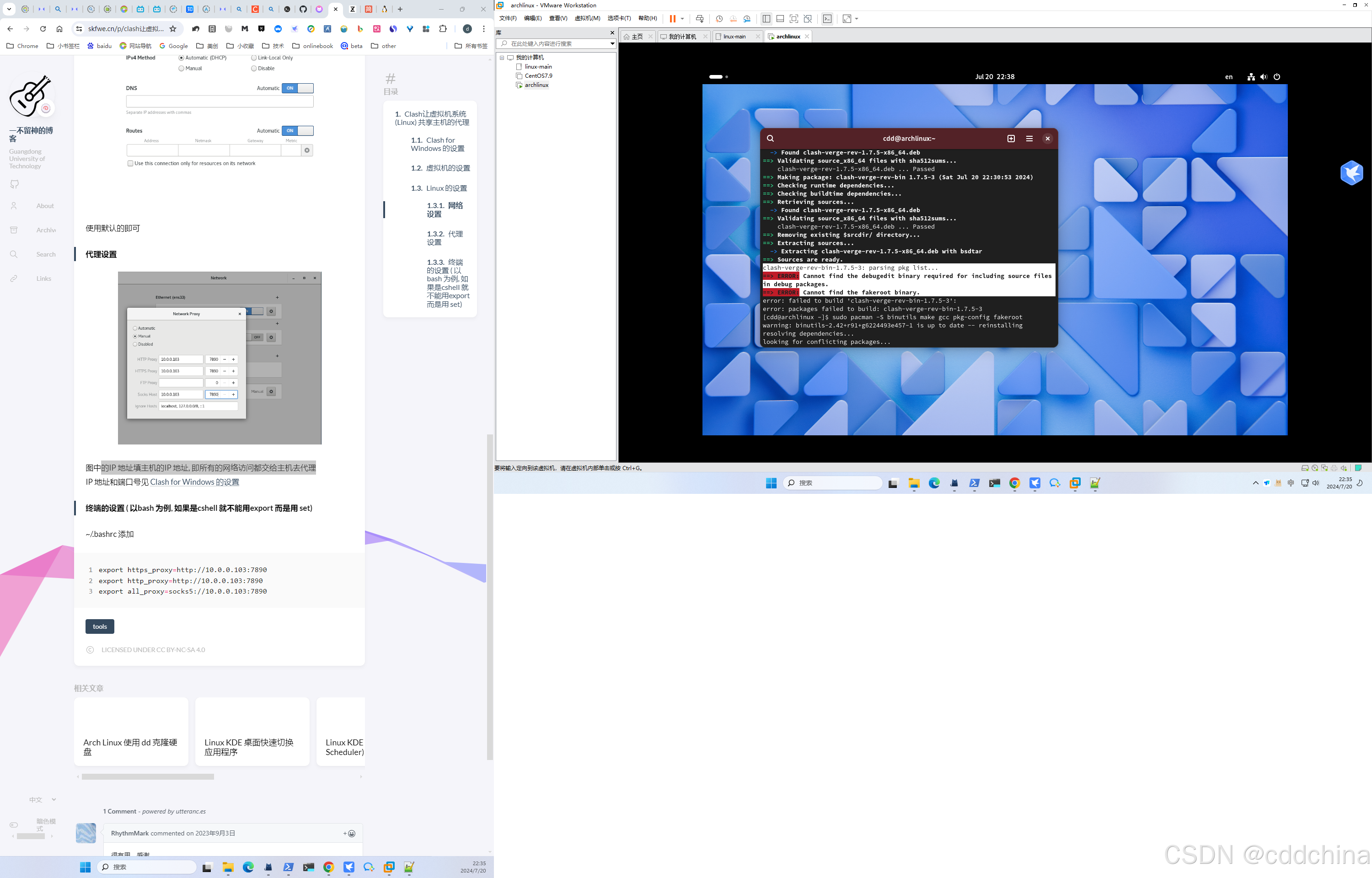Viewport: 1372px width, 878px height.
Task: Take a VM snapshot
Action: 719,19
